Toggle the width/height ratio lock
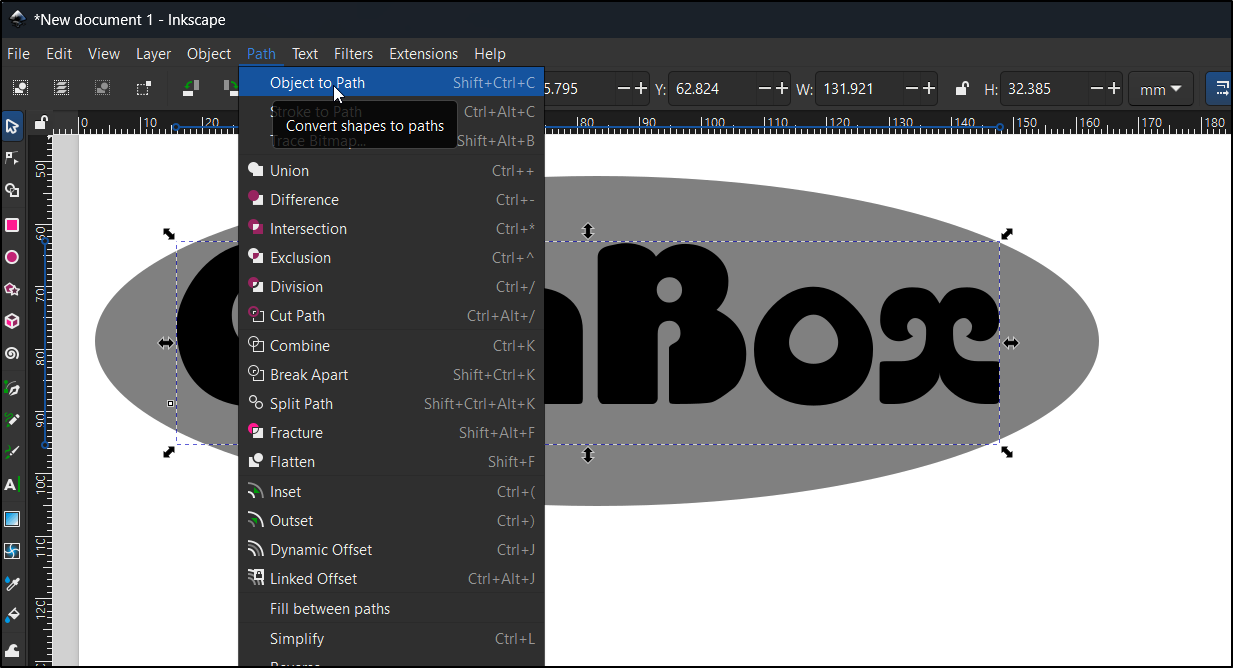Image resolution: width=1233 pixels, height=668 pixels. pos(961,89)
